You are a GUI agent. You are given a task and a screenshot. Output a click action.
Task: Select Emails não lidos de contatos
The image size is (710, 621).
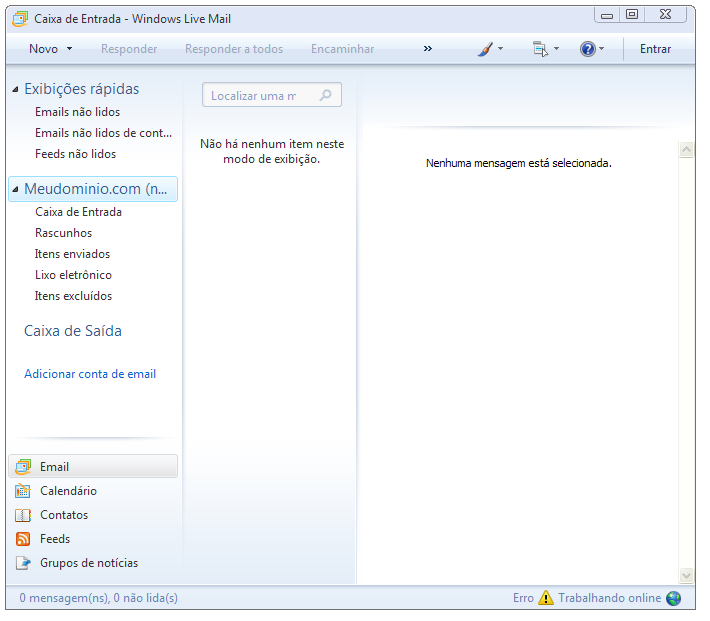pos(104,133)
